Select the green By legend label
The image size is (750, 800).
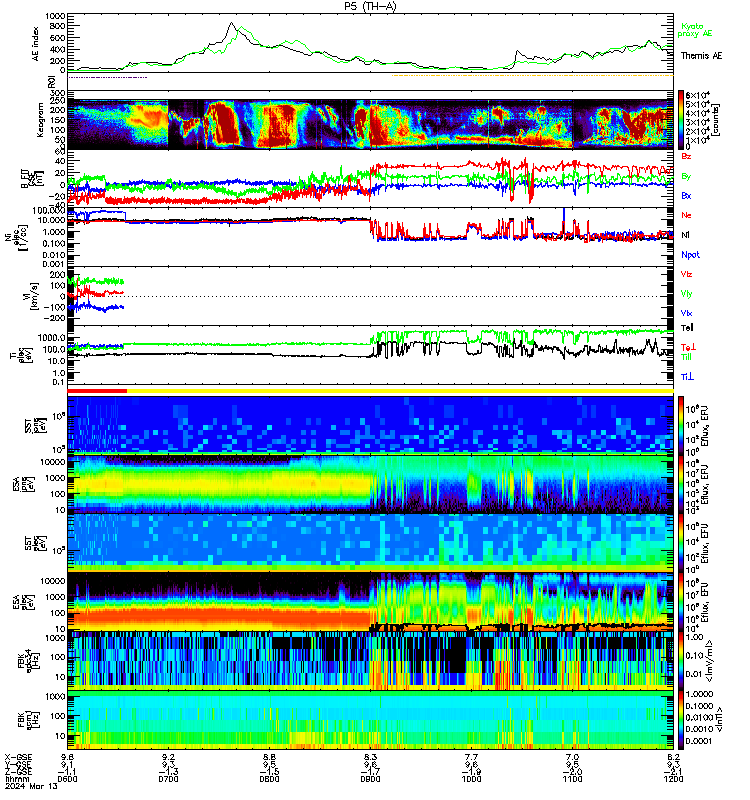pos(686,176)
